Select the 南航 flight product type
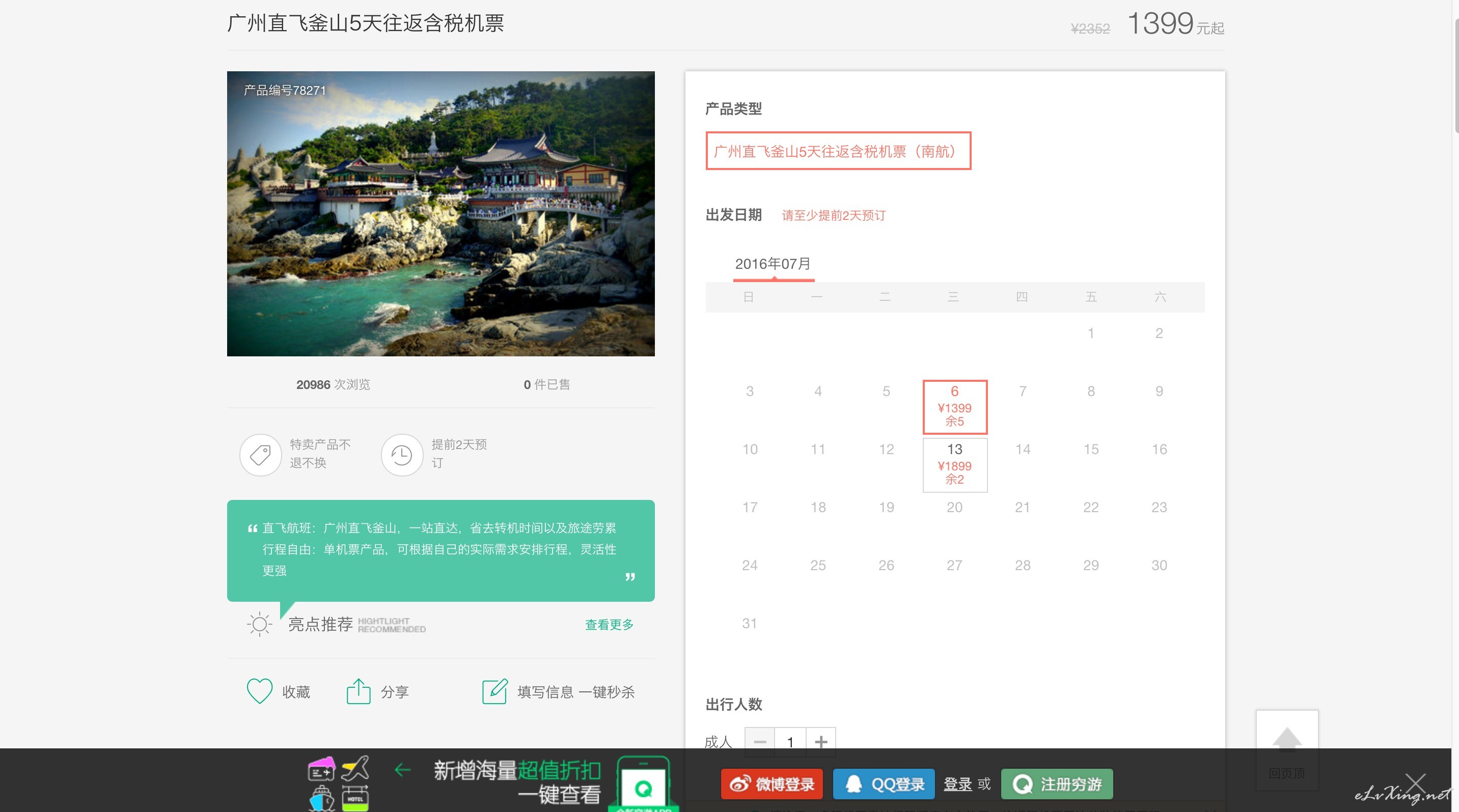 [x=838, y=151]
